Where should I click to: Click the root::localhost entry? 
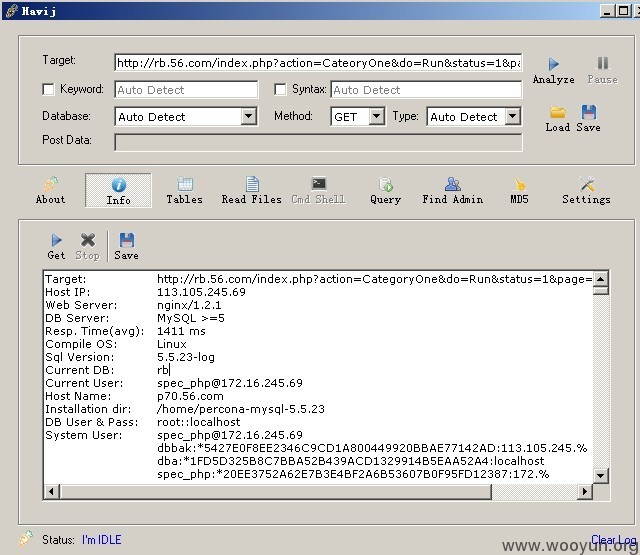198,422
